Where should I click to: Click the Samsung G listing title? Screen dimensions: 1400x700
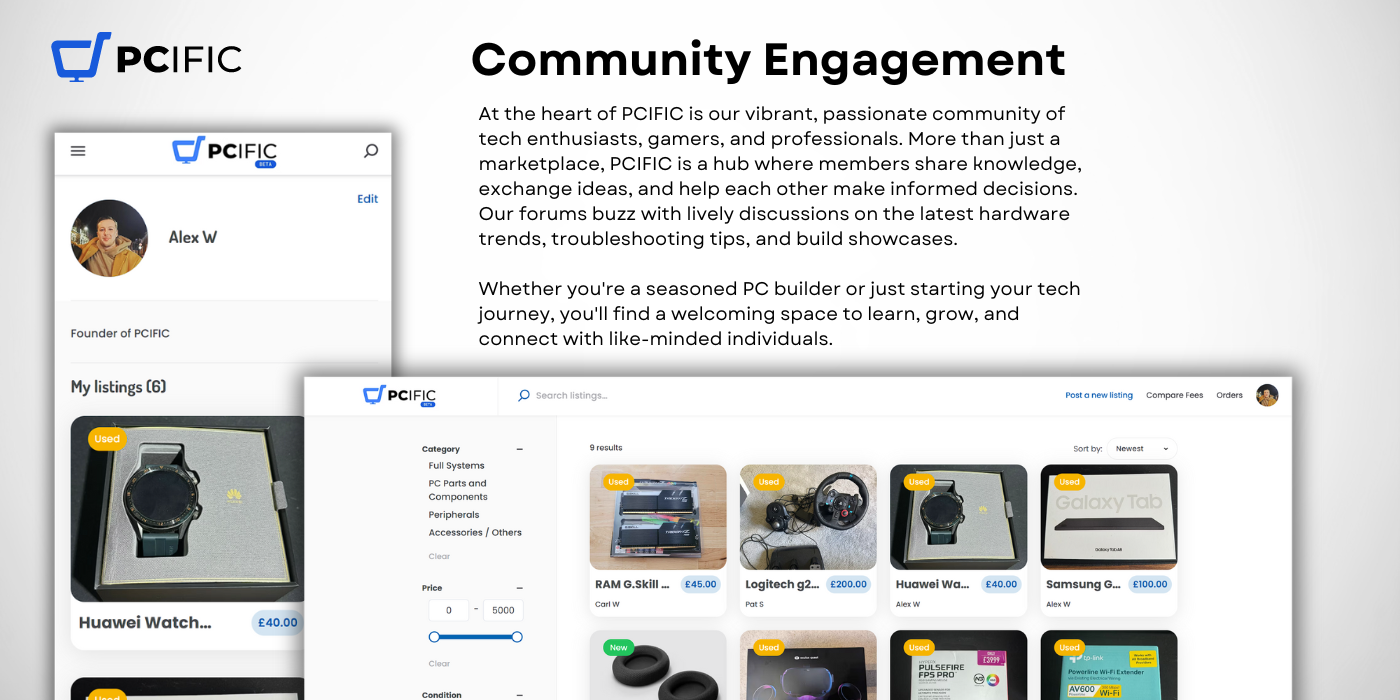1083,584
